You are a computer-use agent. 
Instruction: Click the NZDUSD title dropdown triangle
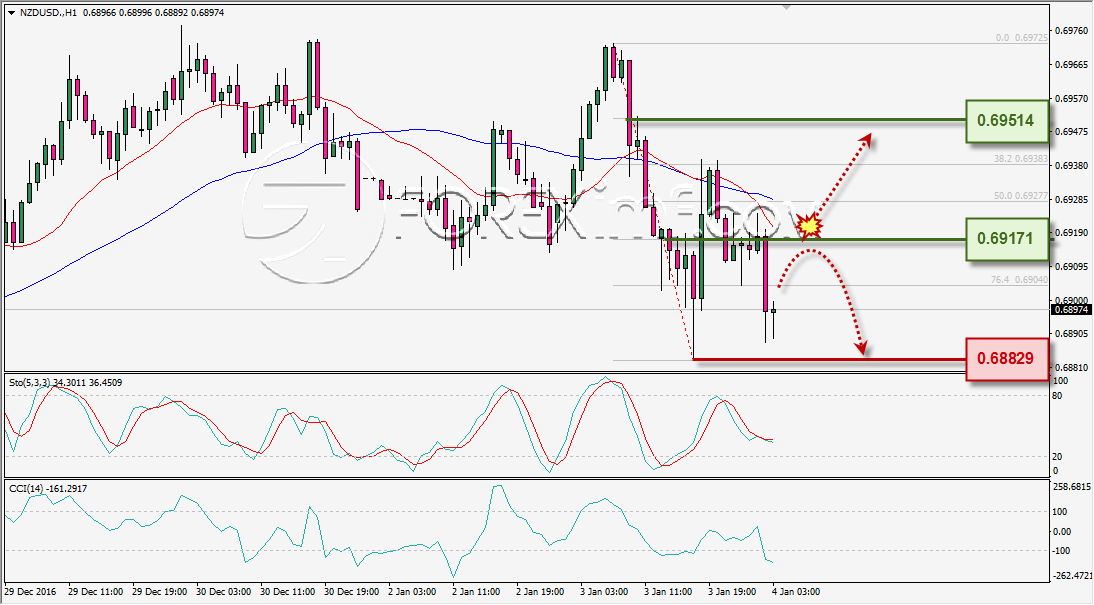[x=11, y=13]
